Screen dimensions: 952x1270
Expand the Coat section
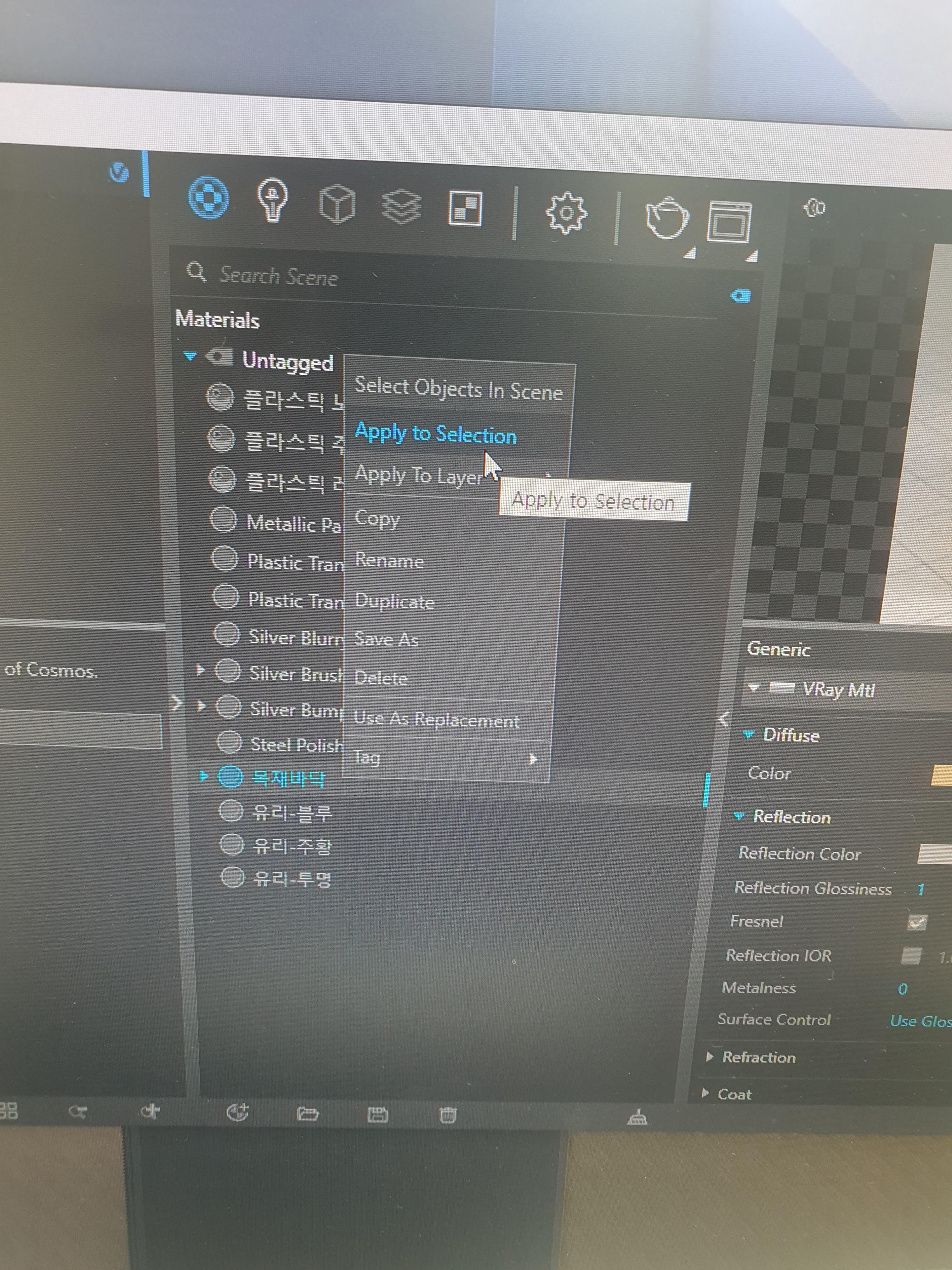(705, 1093)
